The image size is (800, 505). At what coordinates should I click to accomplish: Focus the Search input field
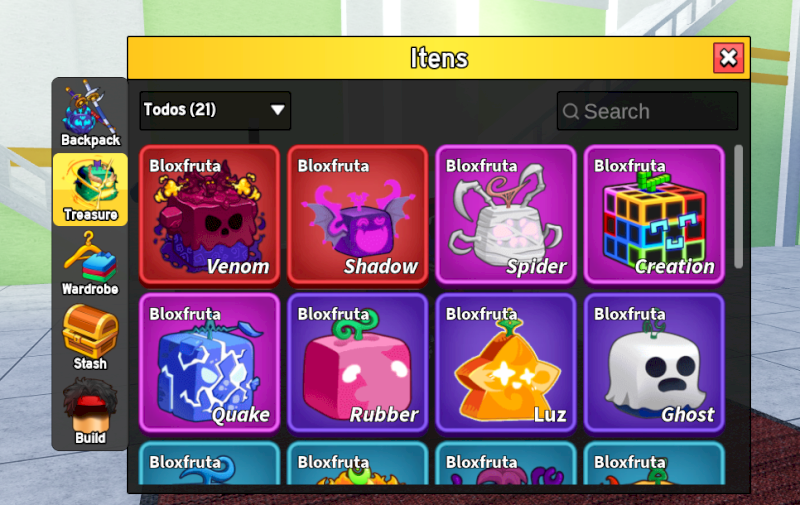pos(647,111)
